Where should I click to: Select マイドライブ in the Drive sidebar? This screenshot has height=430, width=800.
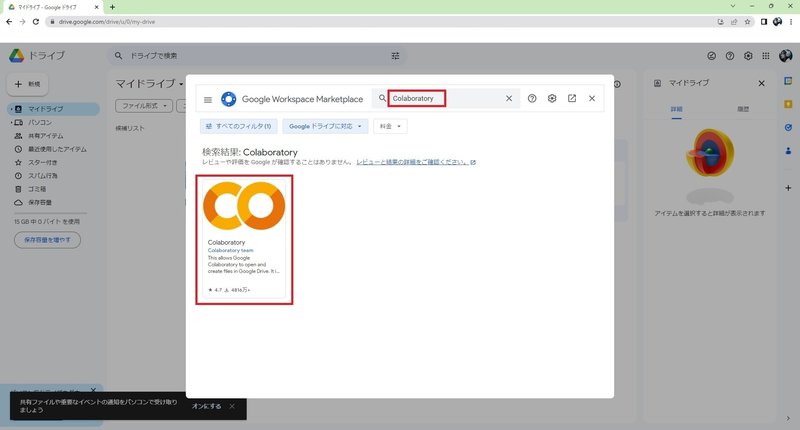coord(54,109)
